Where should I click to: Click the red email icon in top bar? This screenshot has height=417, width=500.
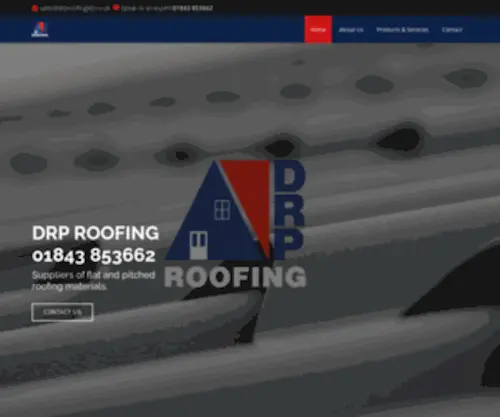click(x=35, y=8)
